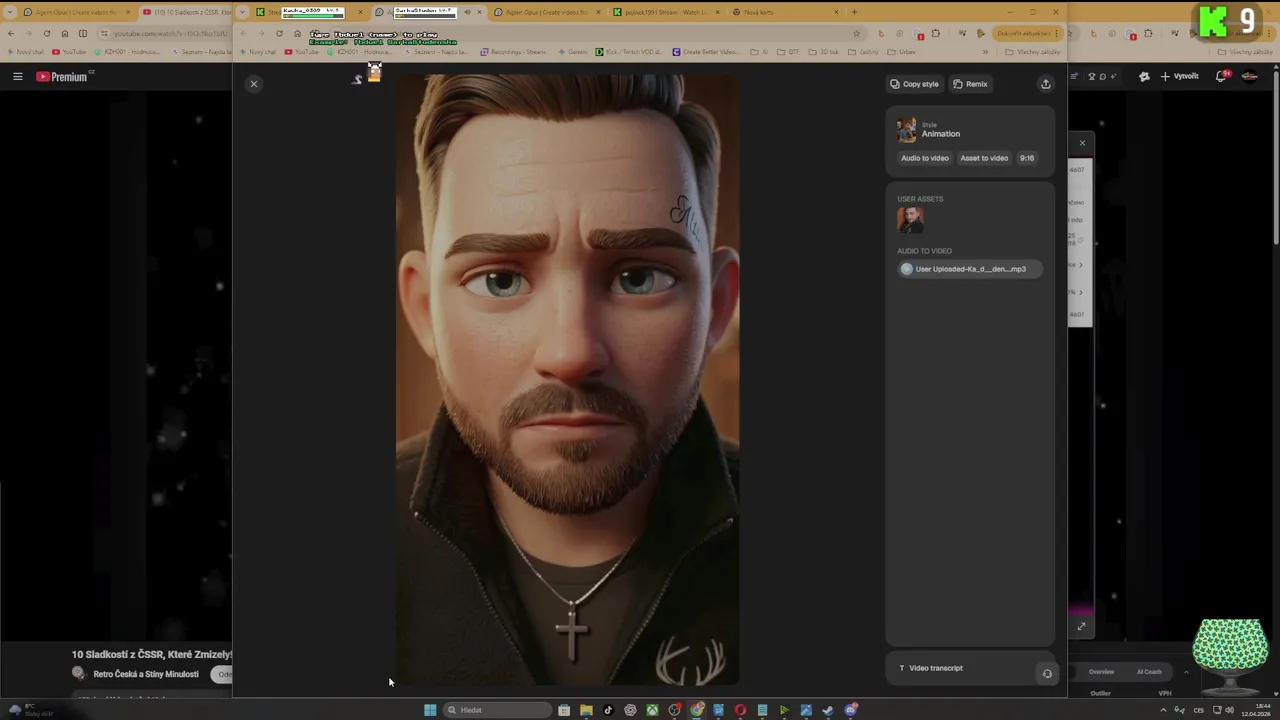Select the Overview tab at bottom right
The width and height of the screenshot is (1280, 720).
point(1101,672)
